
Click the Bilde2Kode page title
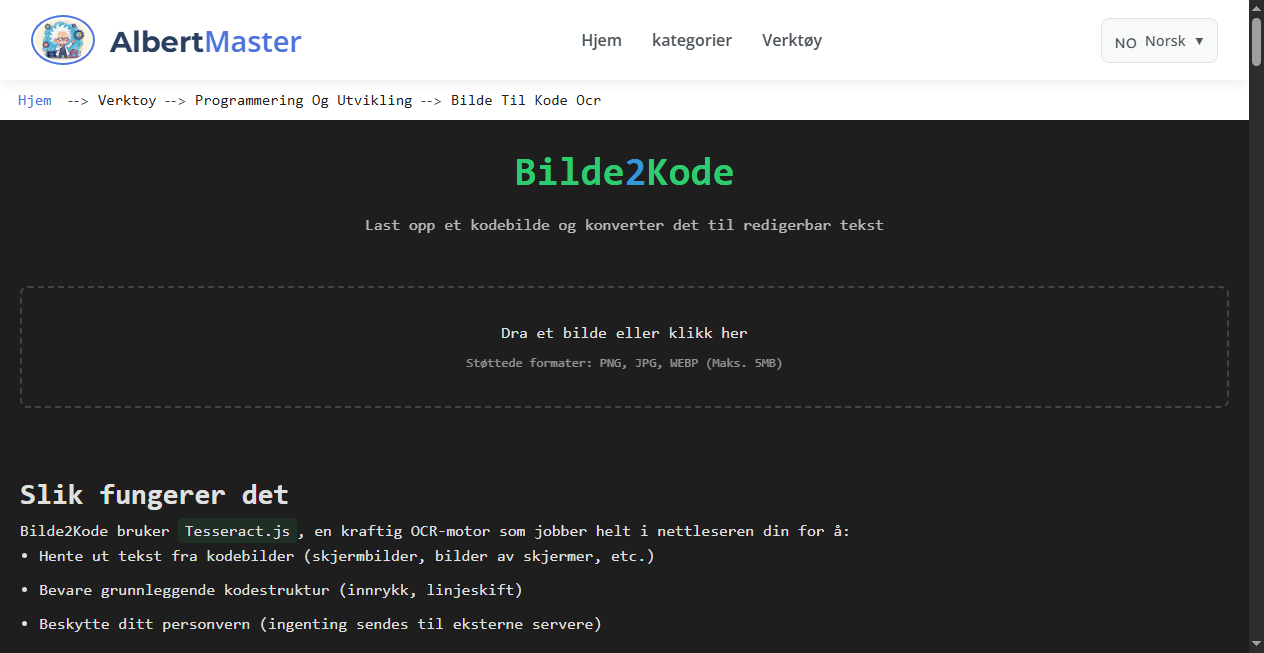624,171
